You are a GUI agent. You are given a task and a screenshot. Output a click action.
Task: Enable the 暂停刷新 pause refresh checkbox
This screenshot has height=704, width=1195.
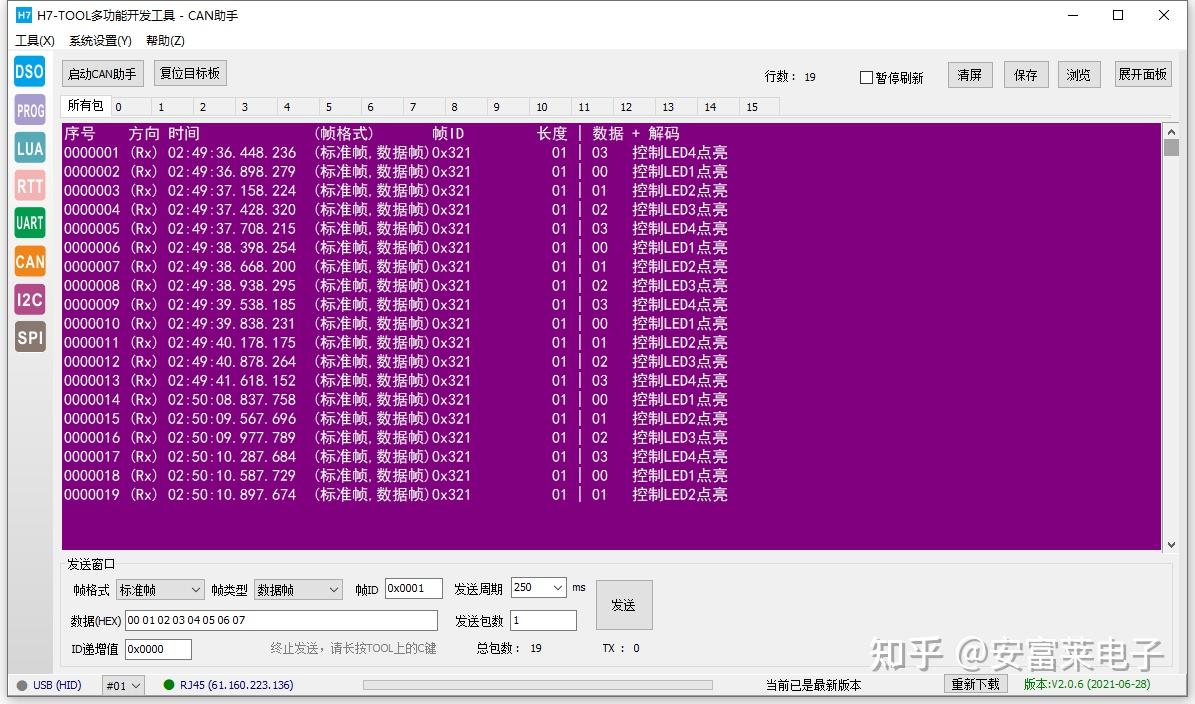coord(867,77)
